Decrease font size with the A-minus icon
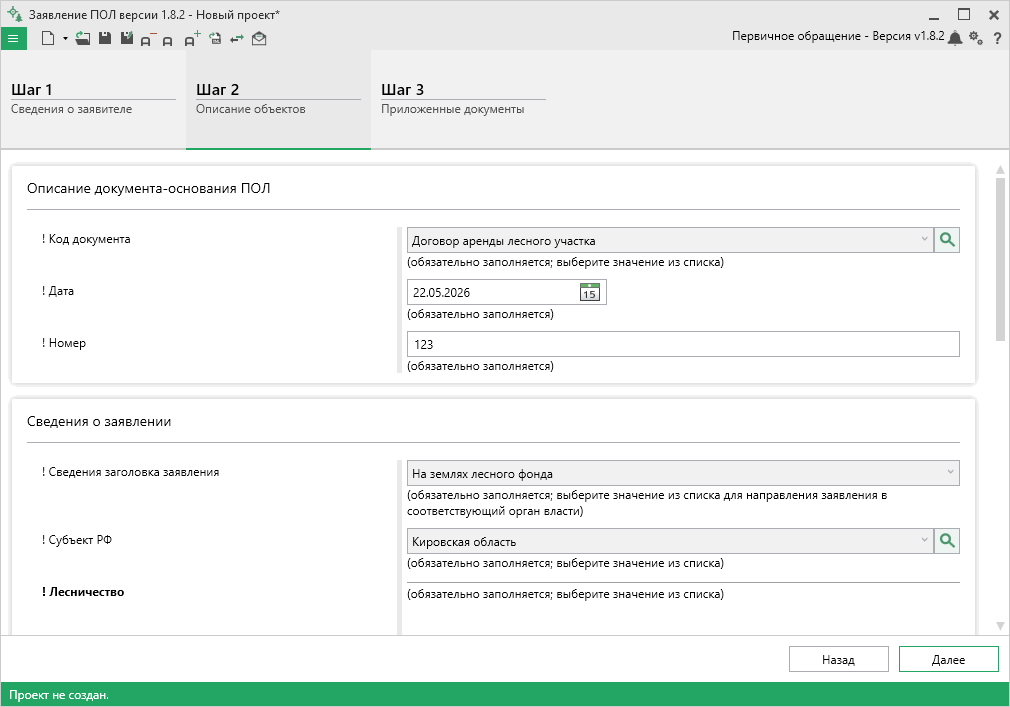 pos(148,39)
